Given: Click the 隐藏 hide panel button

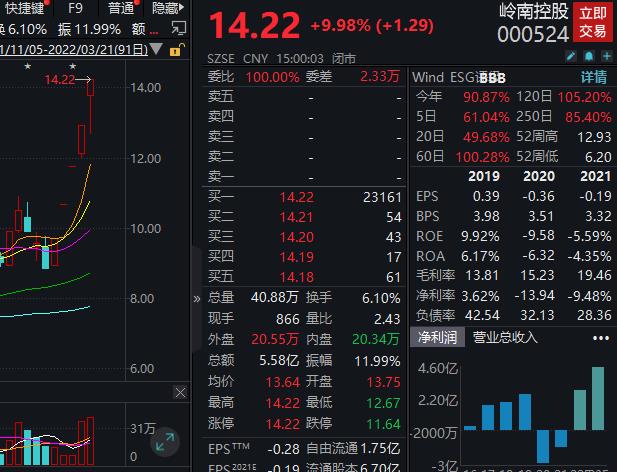Looking at the screenshot, I should [x=168, y=7].
